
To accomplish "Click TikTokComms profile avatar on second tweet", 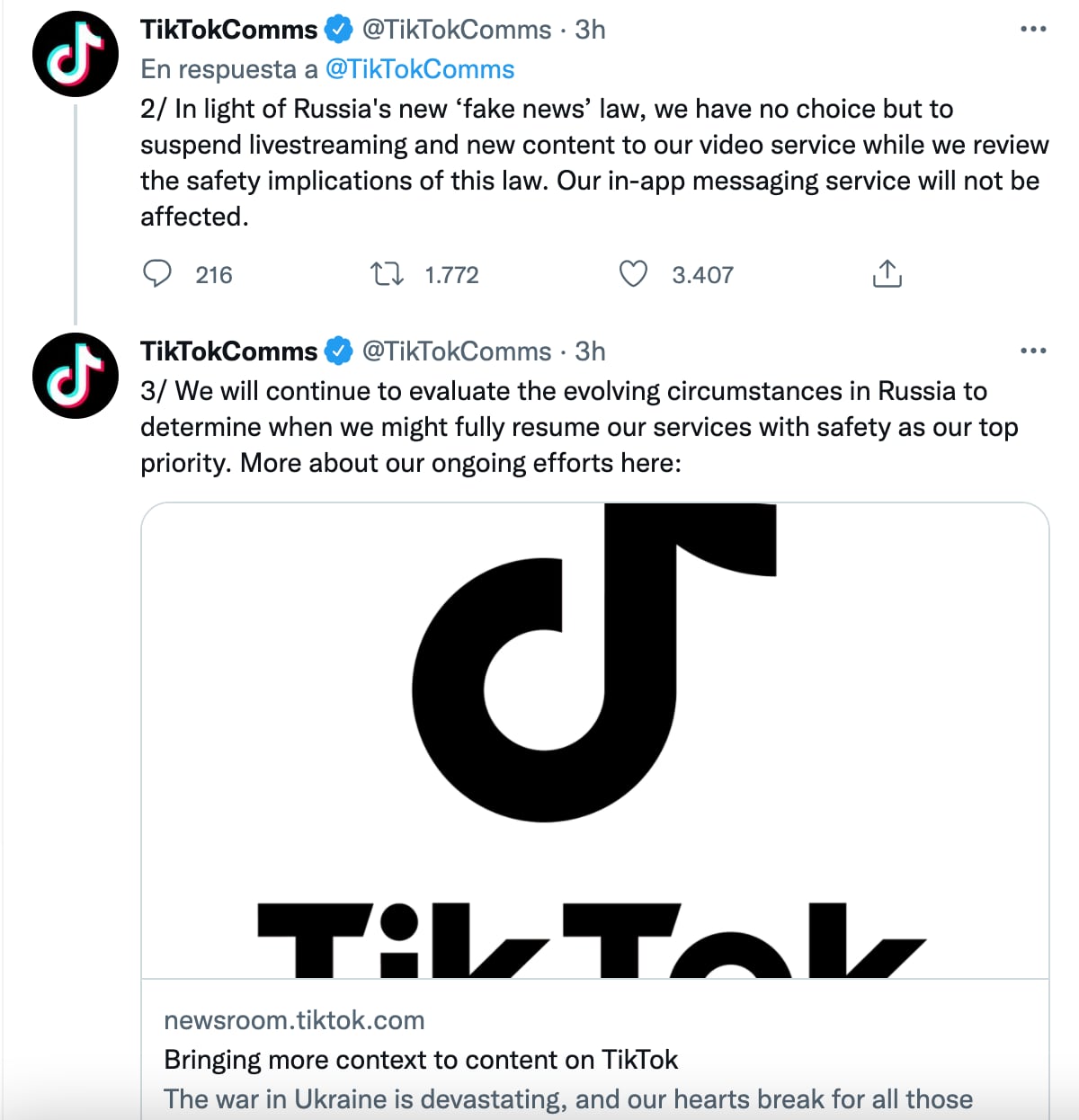I will click(75, 377).
